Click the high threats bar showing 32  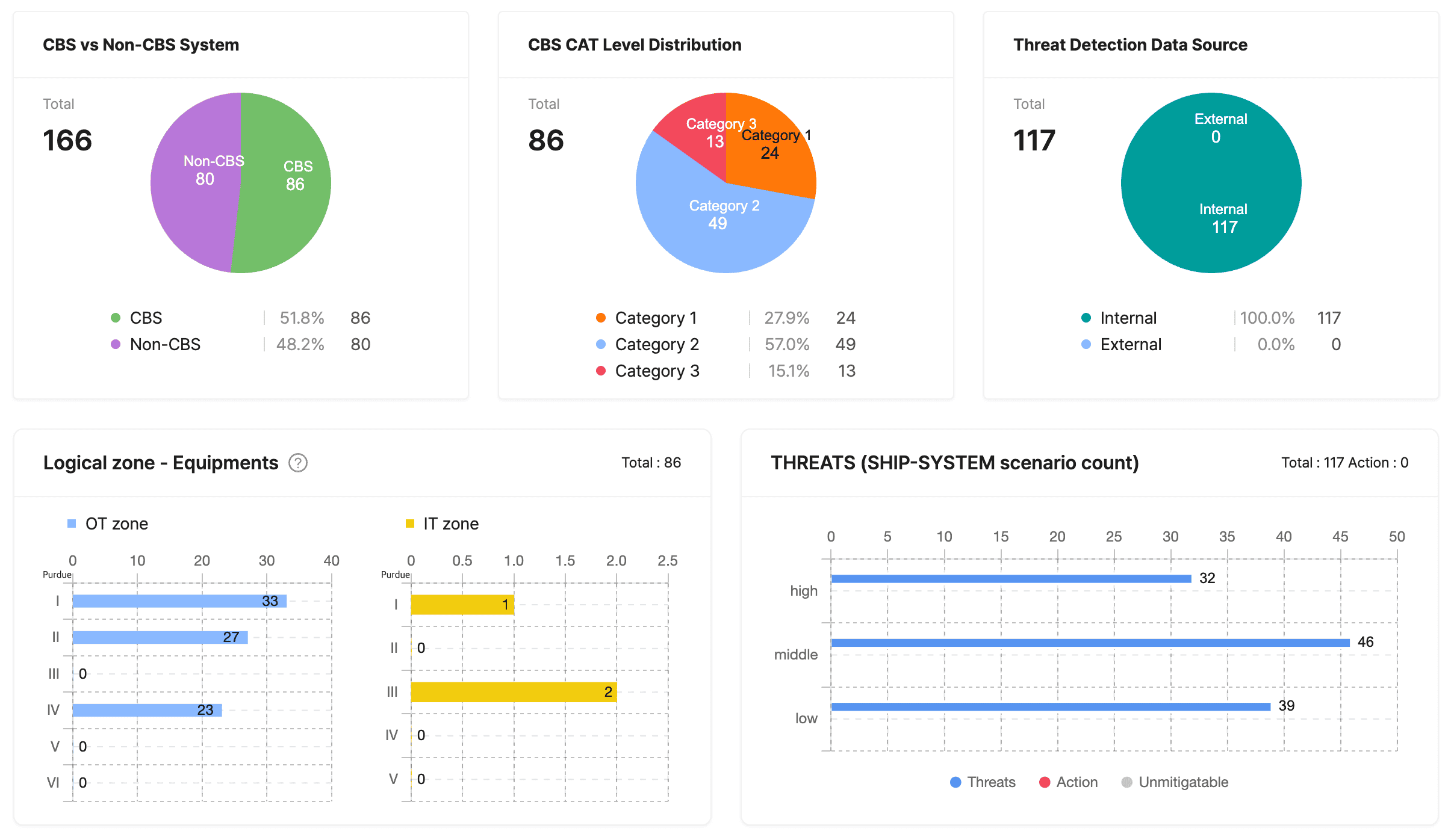[1011, 579]
